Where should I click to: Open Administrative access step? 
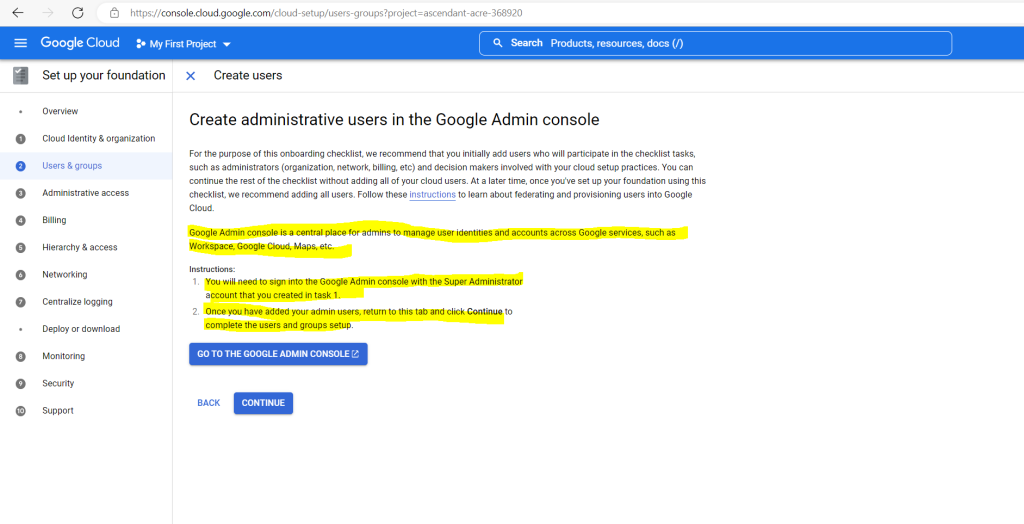click(86, 193)
